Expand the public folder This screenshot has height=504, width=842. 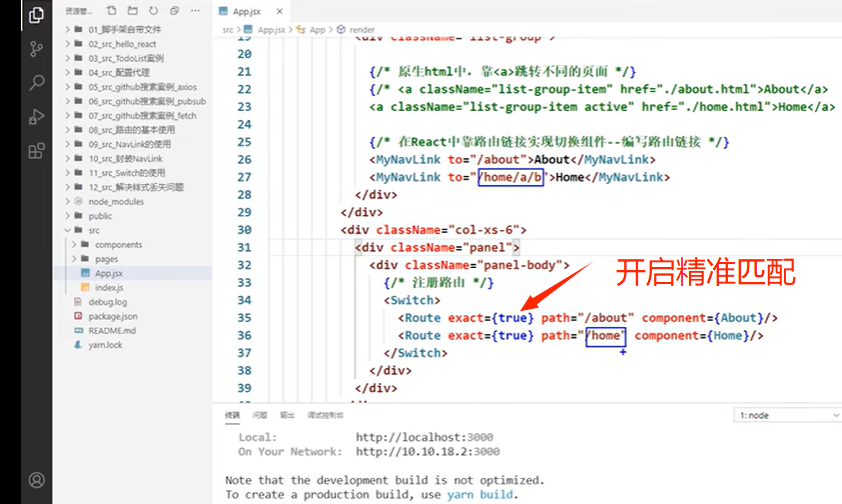(100, 216)
